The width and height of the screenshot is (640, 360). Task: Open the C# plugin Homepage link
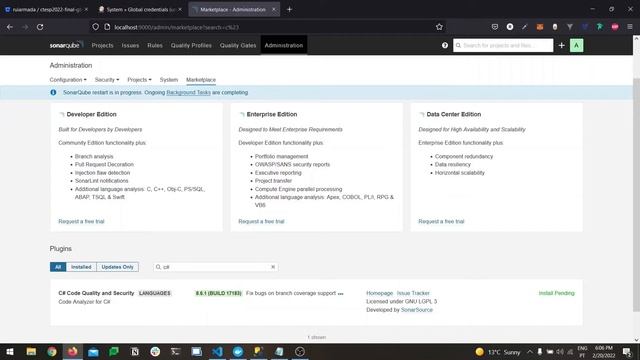pyautogui.click(x=380, y=293)
